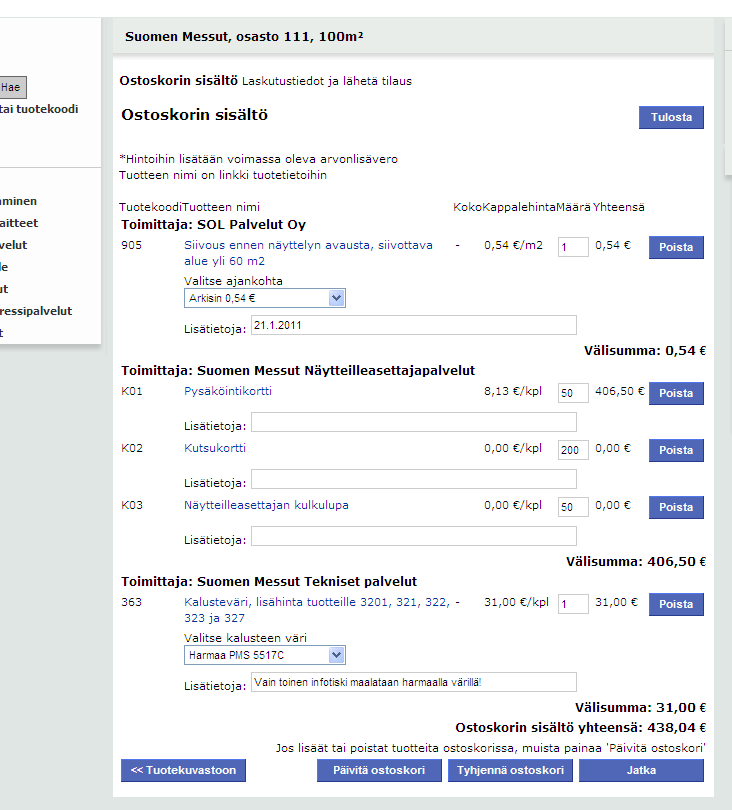The image size is (732, 810).
Task: Click 'Välisumma: 31,00 €' subtotal text
Action: coord(641,708)
